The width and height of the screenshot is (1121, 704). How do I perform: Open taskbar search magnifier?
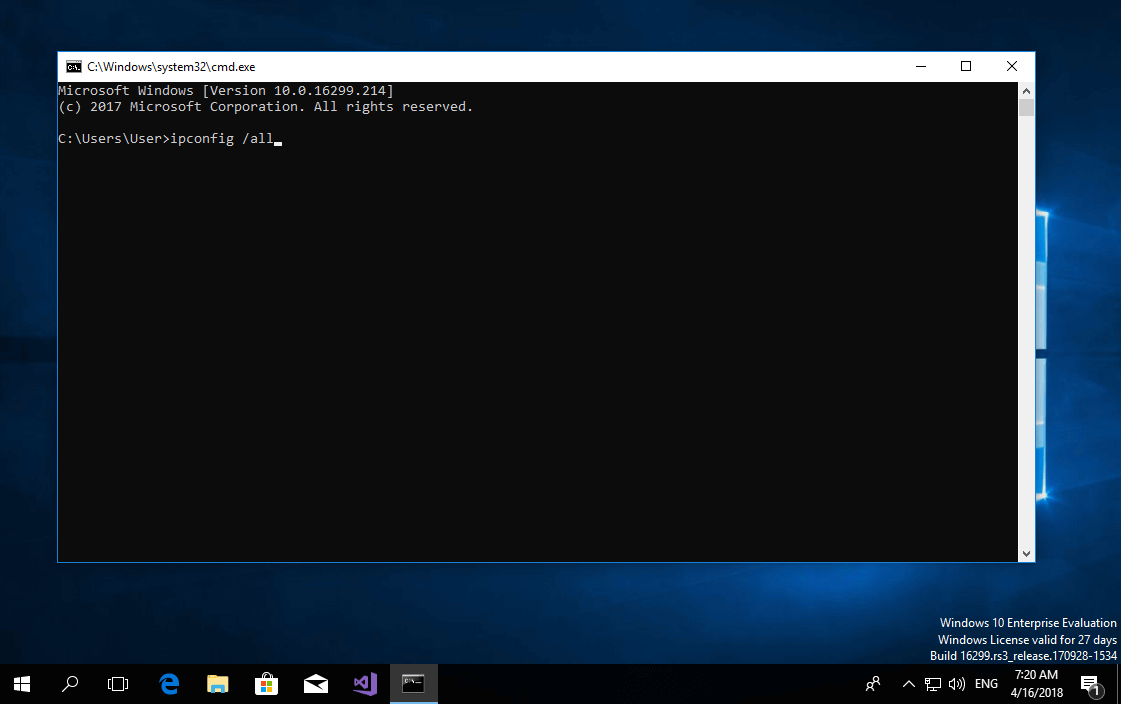pyautogui.click(x=70, y=684)
